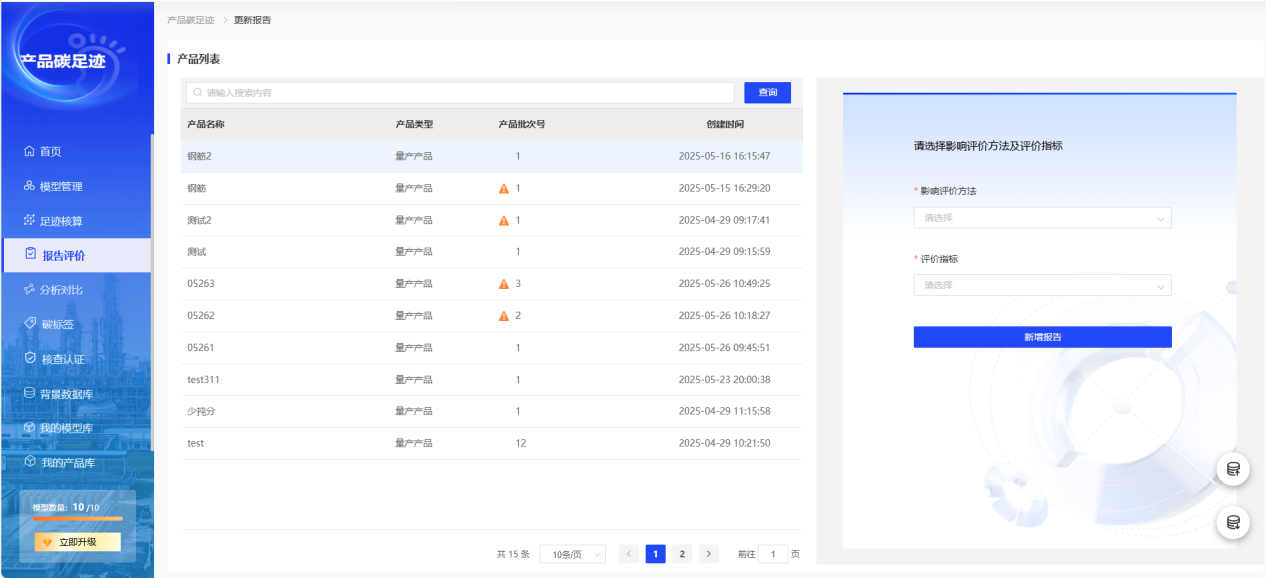Viewport: 1266px width, 578px height.
Task: Click the warning icon in 钢筋 row
Action: click(x=504, y=188)
